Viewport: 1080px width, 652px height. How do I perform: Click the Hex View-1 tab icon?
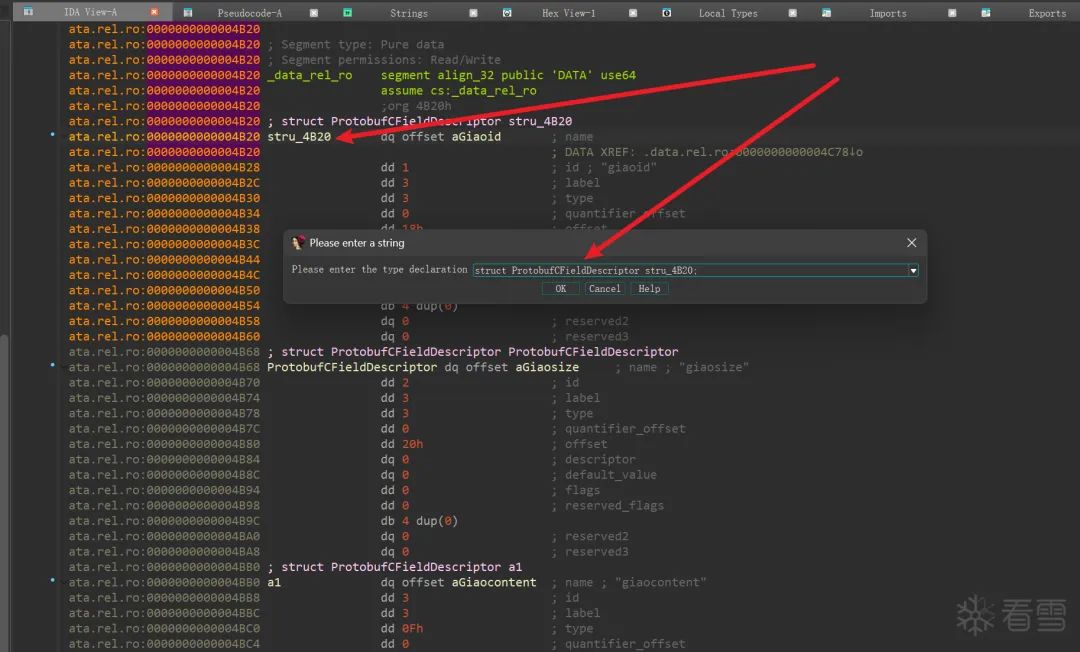click(x=507, y=12)
